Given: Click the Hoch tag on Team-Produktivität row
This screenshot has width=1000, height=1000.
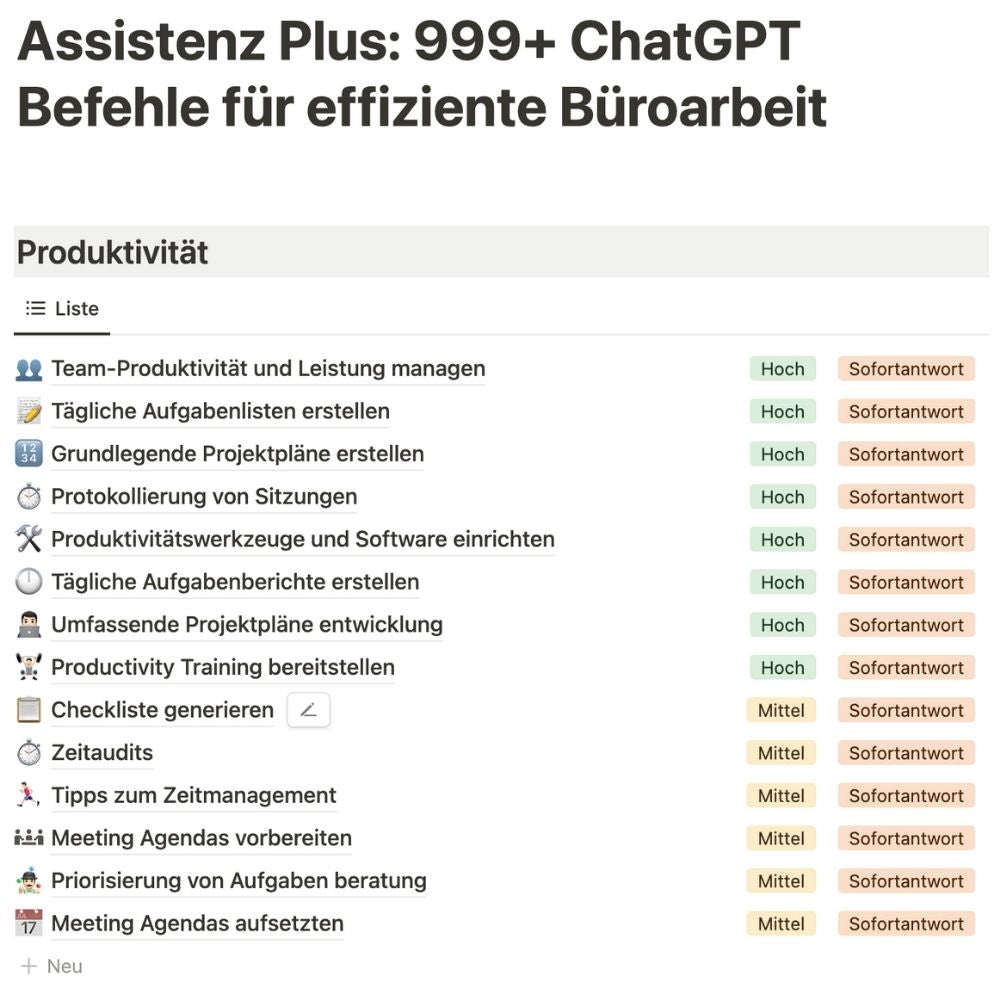Looking at the screenshot, I should click(x=782, y=369).
